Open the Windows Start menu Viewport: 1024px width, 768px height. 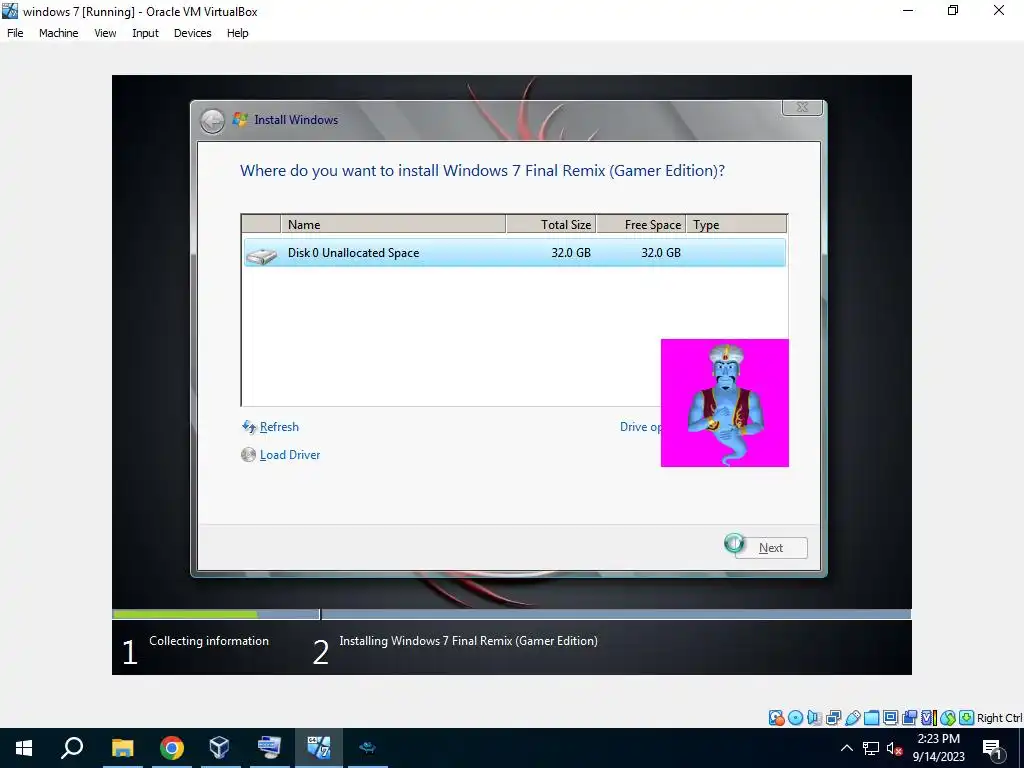[x=24, y=748]
